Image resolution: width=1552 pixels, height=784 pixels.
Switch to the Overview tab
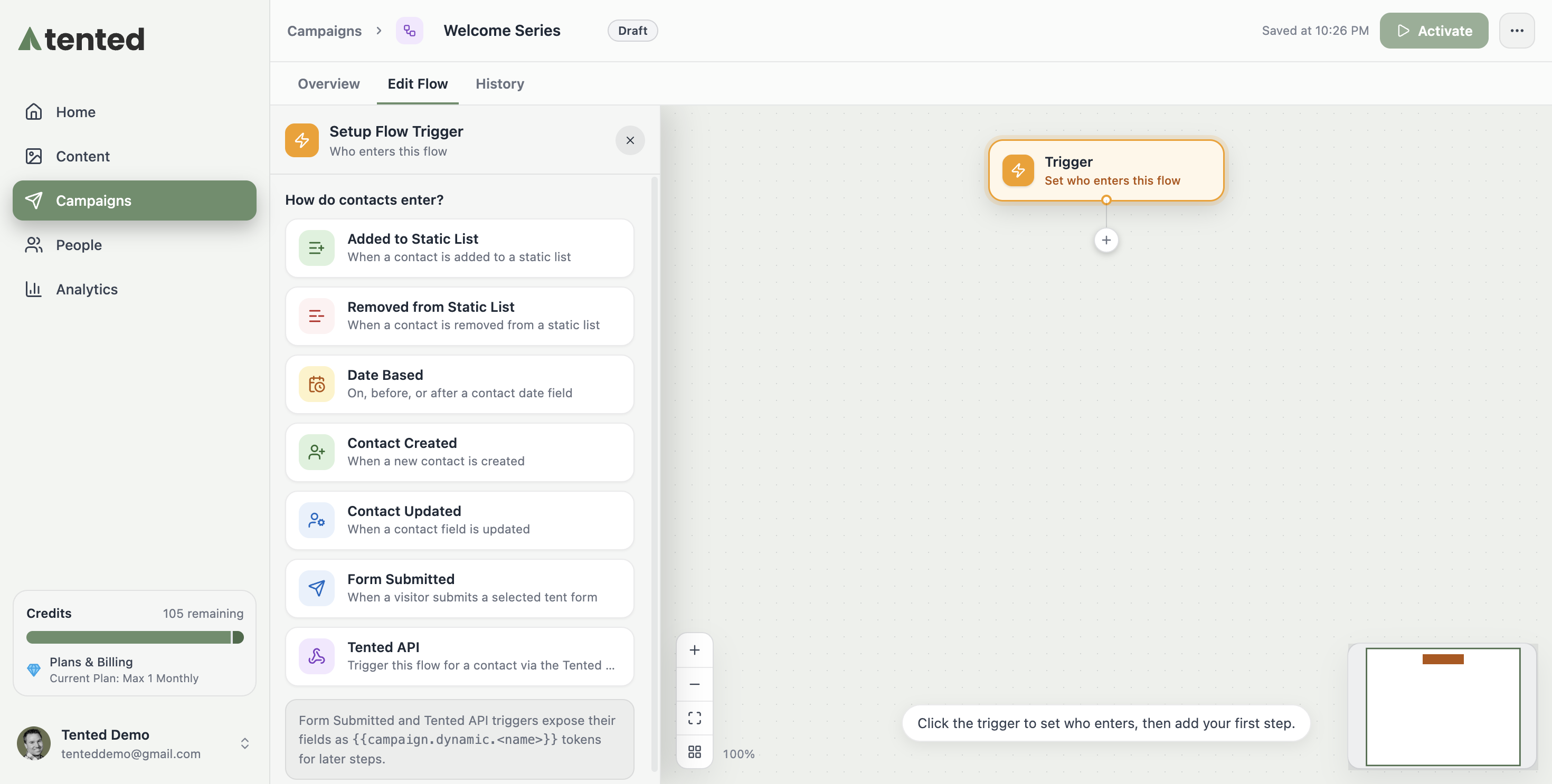tap(328, 84)
